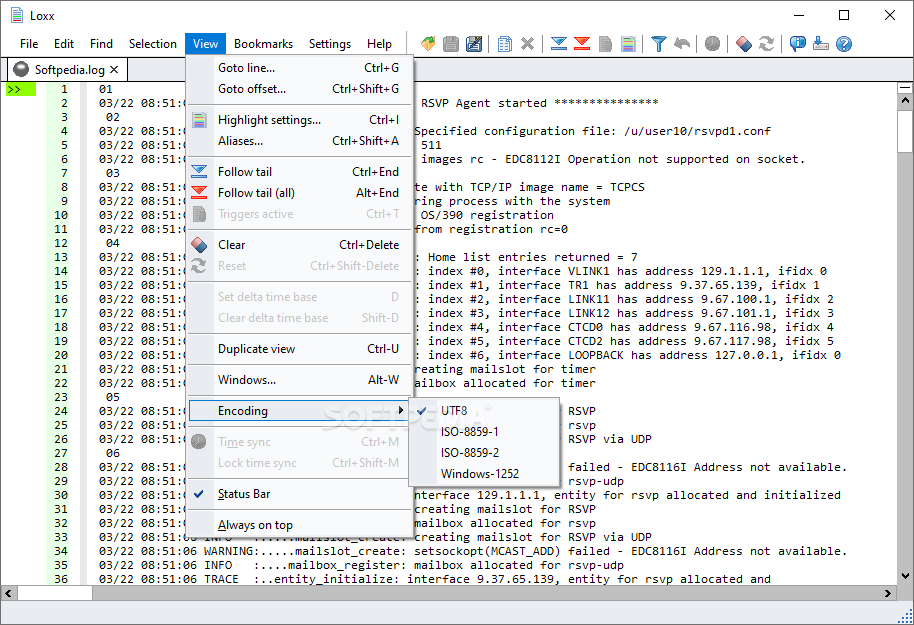Click the Time sync menu entry
This screenshot has width=914, height=625.
[x=300, y=442]
